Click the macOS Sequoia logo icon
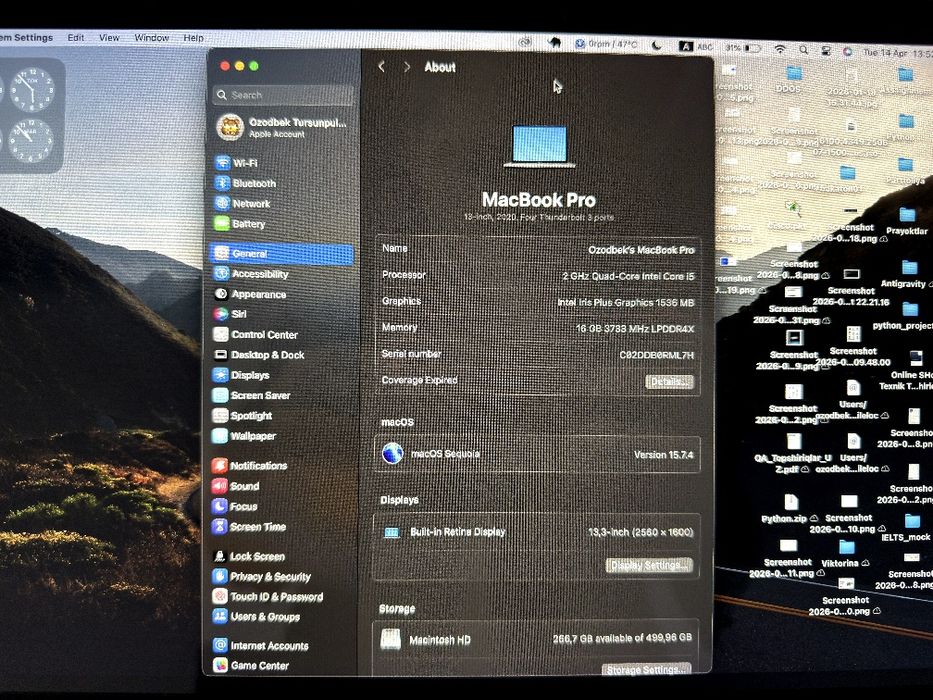The height and width of the screenshot is (700, 933). (x=393, y=454)
